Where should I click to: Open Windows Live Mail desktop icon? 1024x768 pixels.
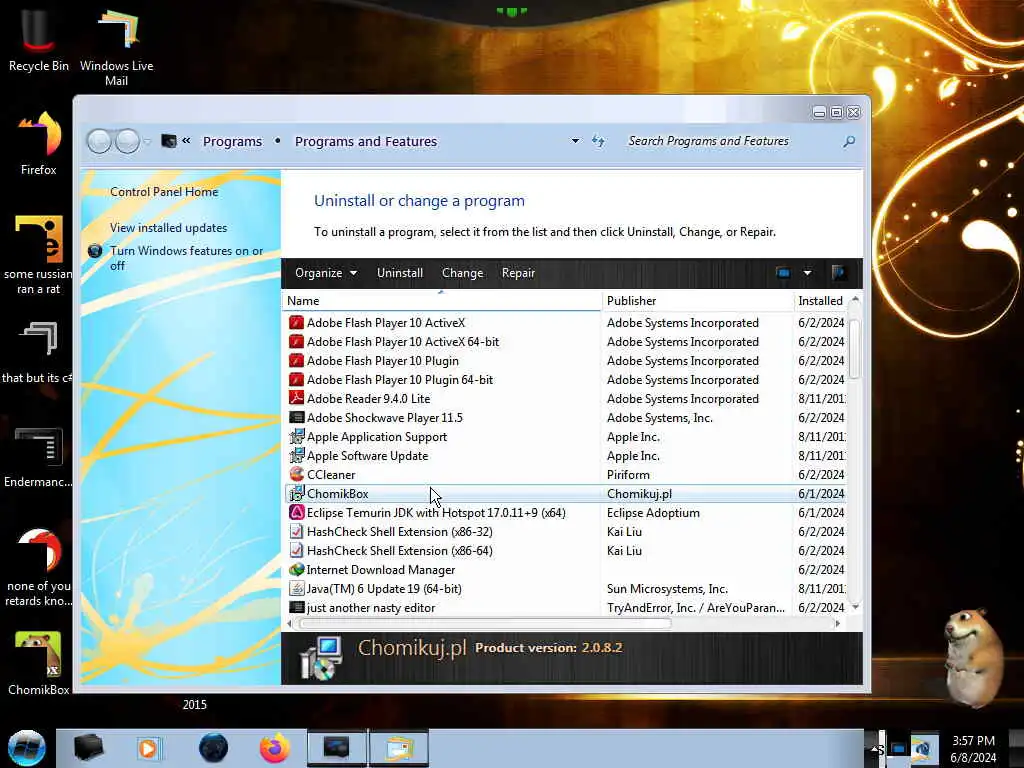[117, 47]
